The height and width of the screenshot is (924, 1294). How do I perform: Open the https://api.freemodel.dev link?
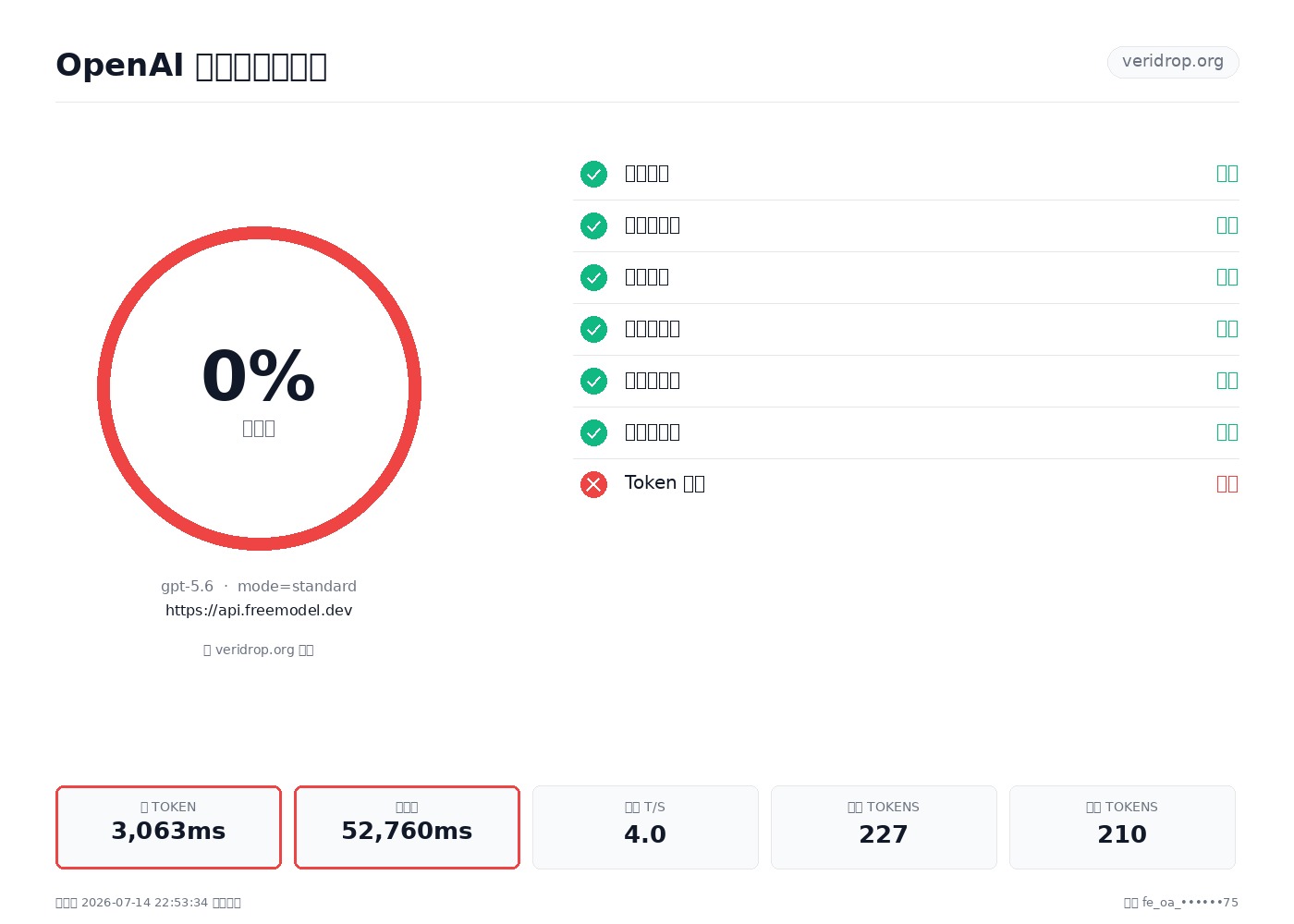[x=259, y=610]
